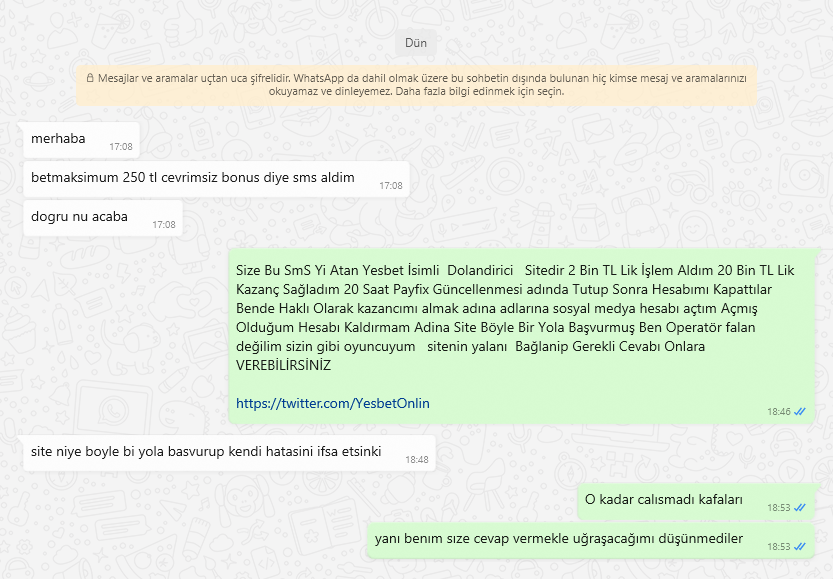Click the double ticks on 'yanı benım sıze cevap' message
833x579 pixels.
[x=800, y=546]
